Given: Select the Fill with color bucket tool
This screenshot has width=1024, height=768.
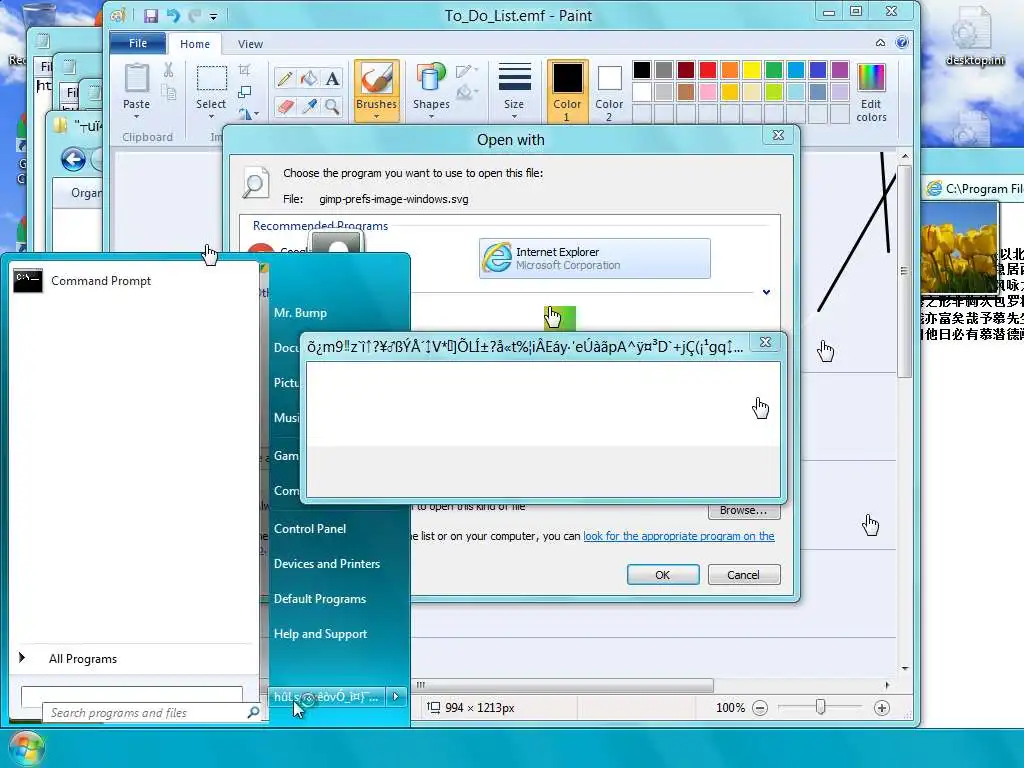Looking at the screenshot, I should [309, 79].
